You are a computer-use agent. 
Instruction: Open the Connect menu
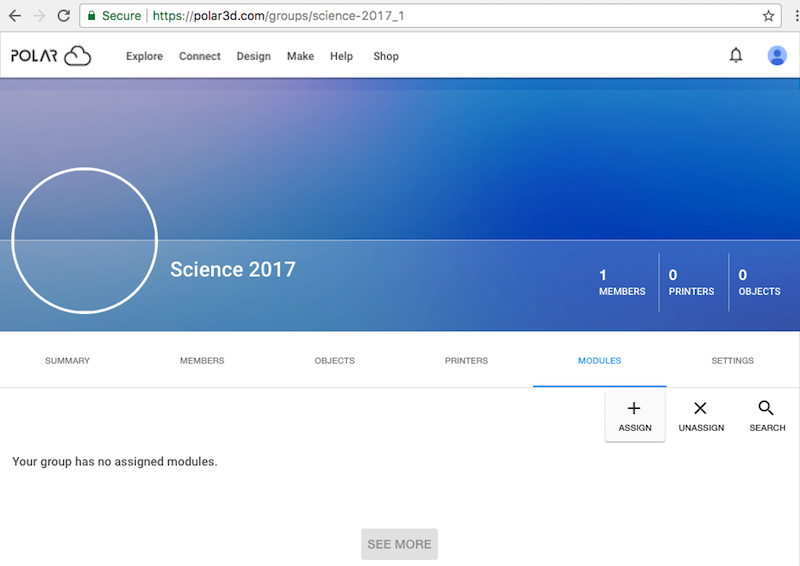click(199, 56)
